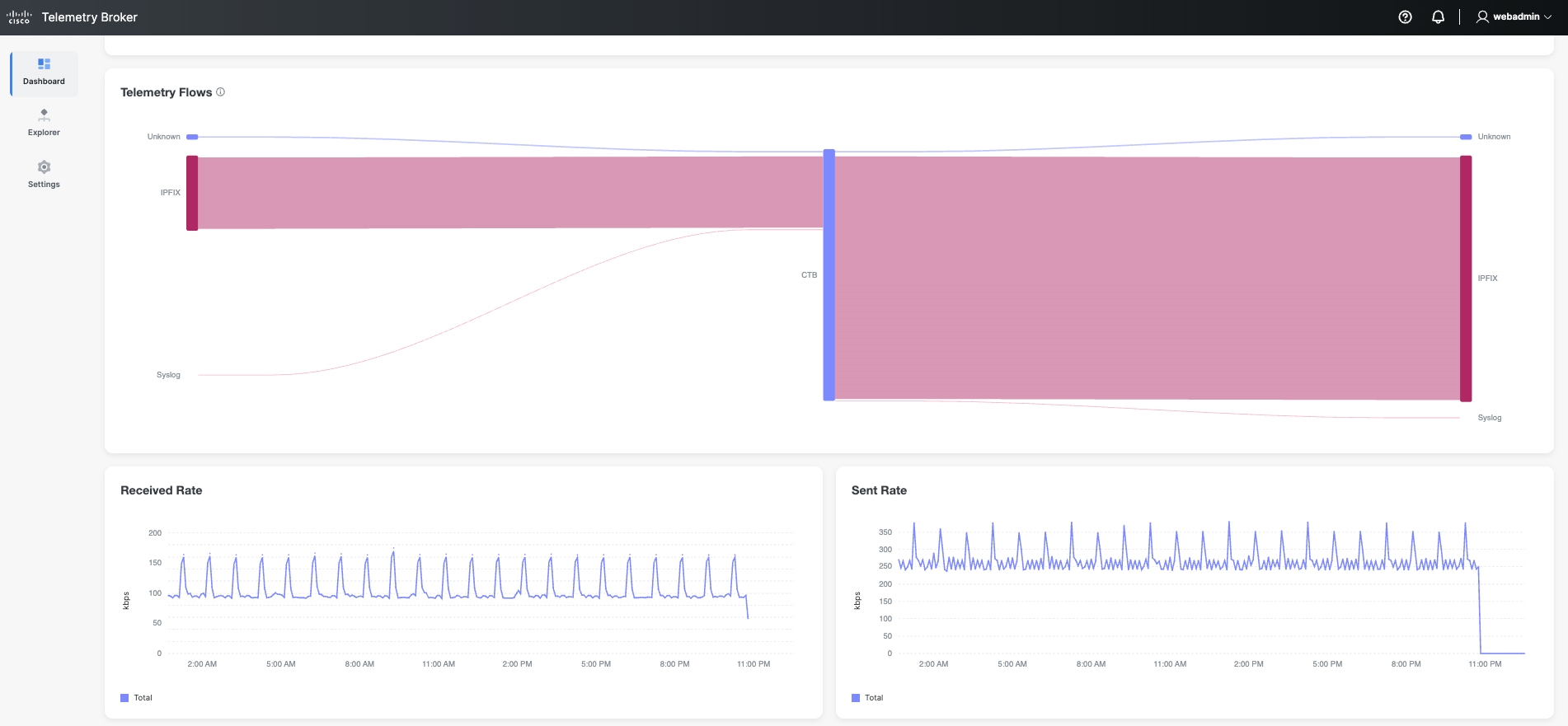Open the Settings gear icon
1568x726 pixels.
(x=45, y=167)
